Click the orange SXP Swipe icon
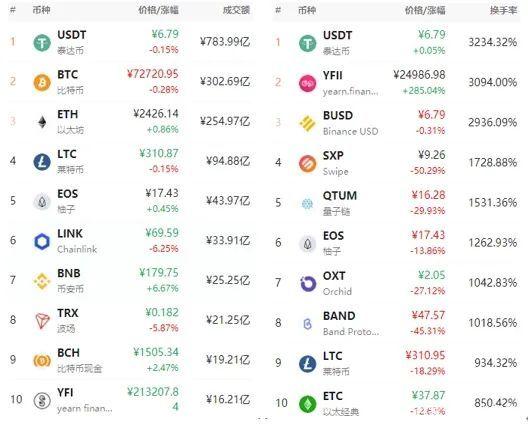This screenshot has height=427, width=528. [307, 164]
